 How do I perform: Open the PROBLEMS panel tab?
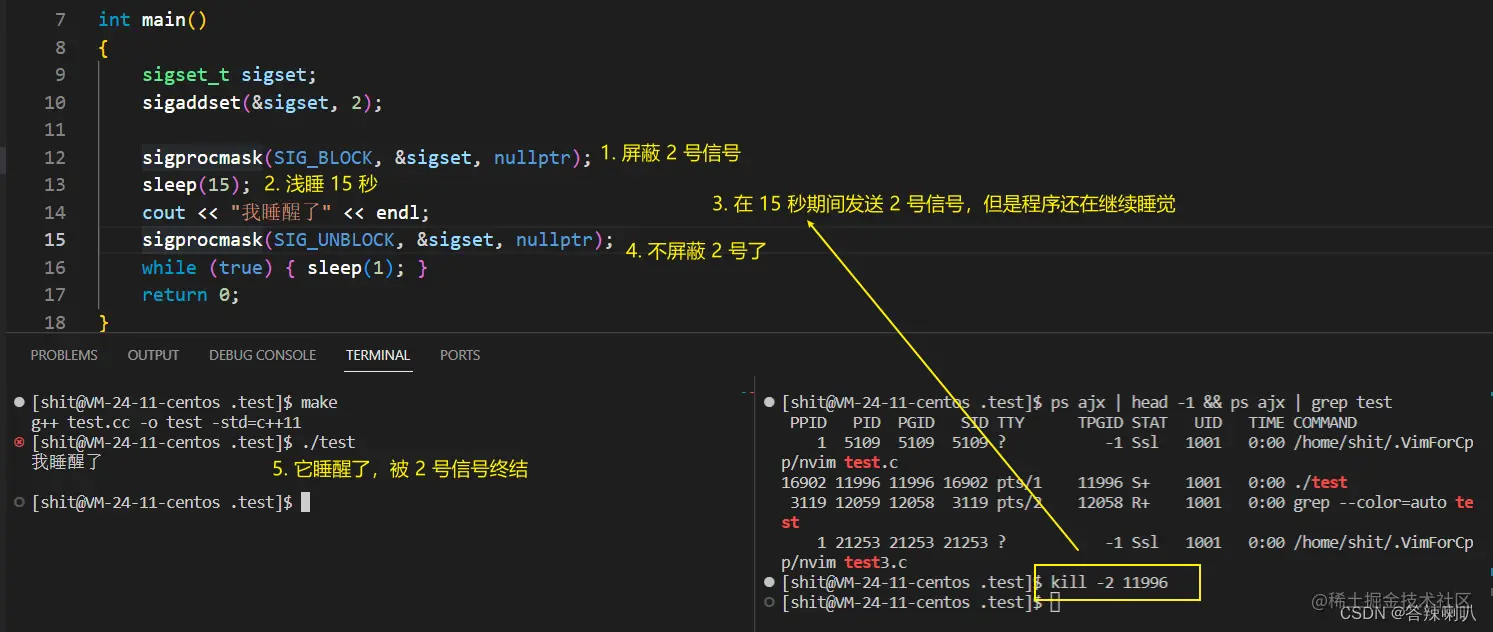(64, 355)
